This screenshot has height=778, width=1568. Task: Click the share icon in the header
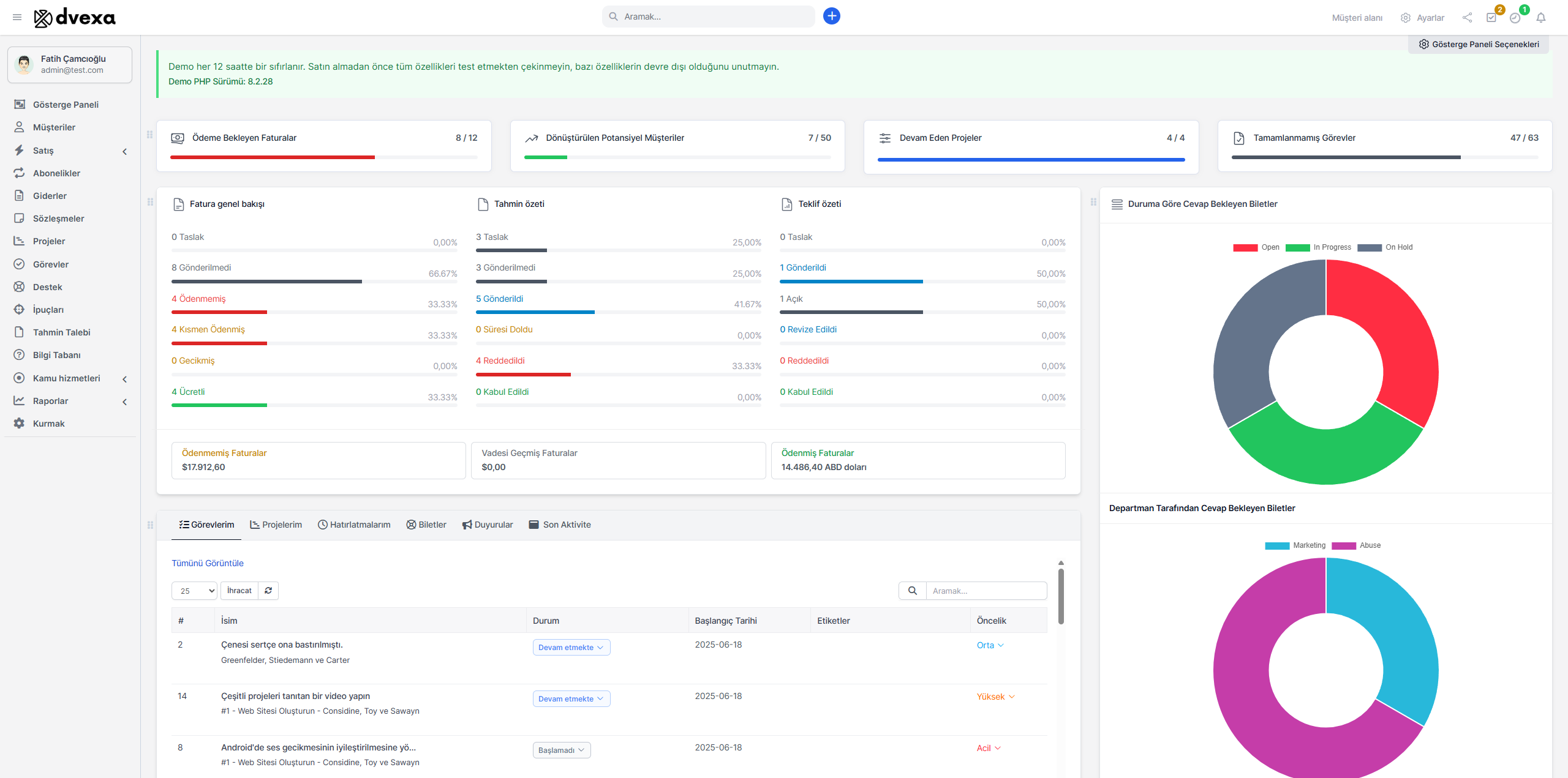[1467, 17]
